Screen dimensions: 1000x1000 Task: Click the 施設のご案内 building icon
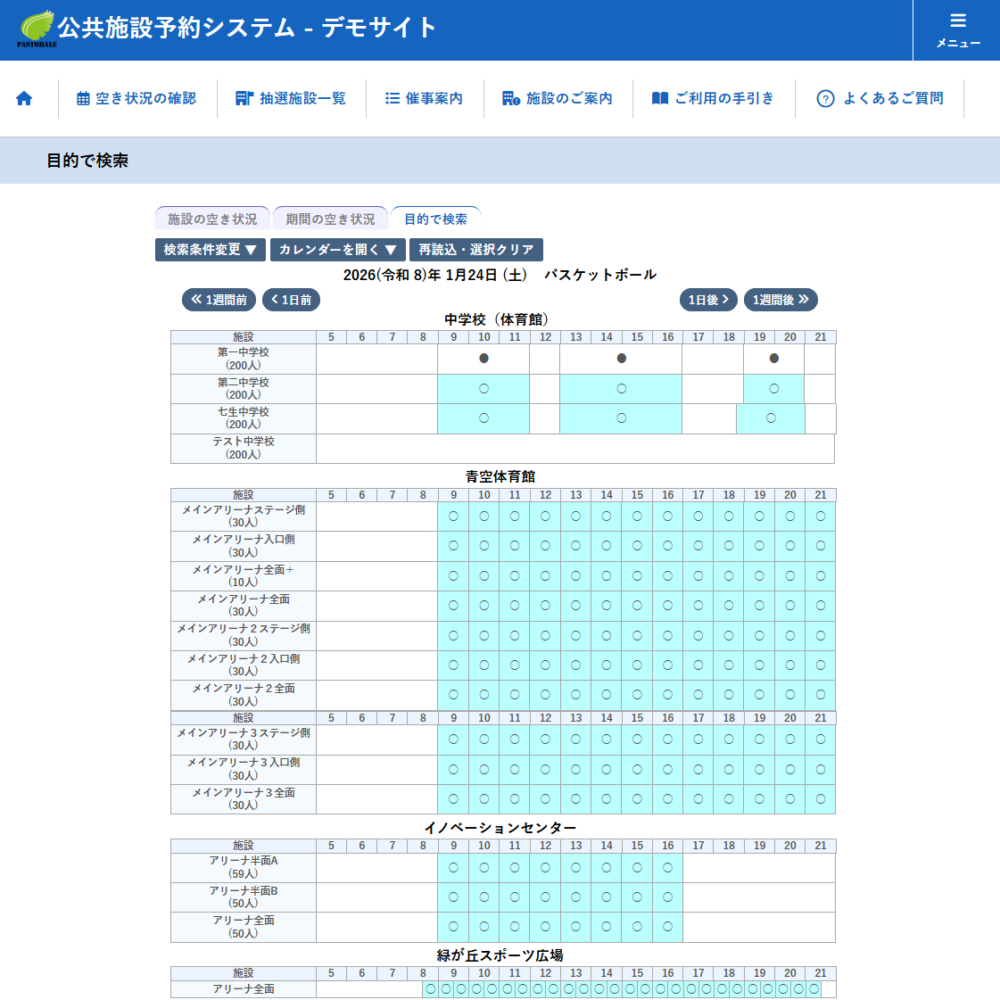[x=510, y=98]
